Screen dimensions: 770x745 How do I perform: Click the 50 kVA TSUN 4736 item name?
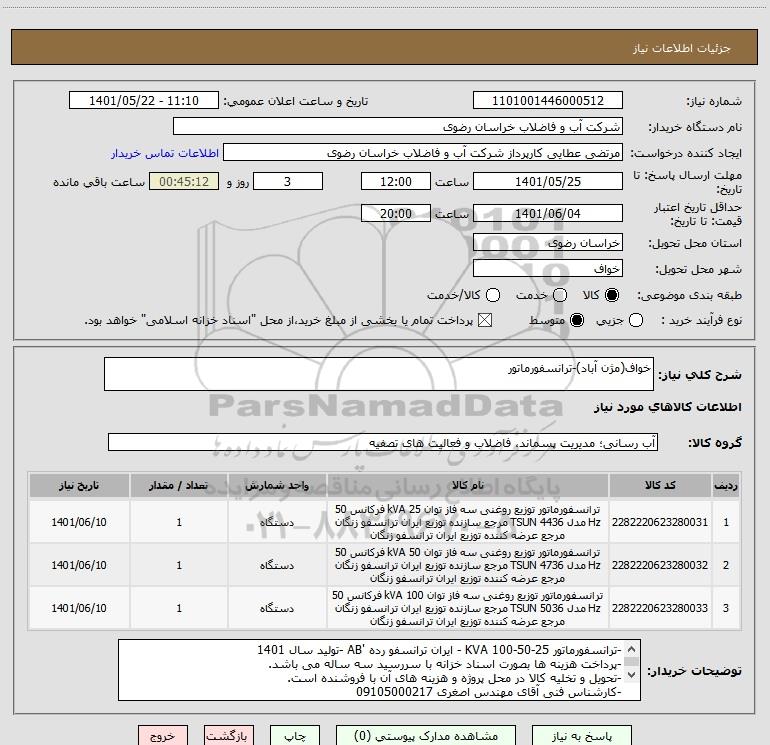click(x=468, y=565)
